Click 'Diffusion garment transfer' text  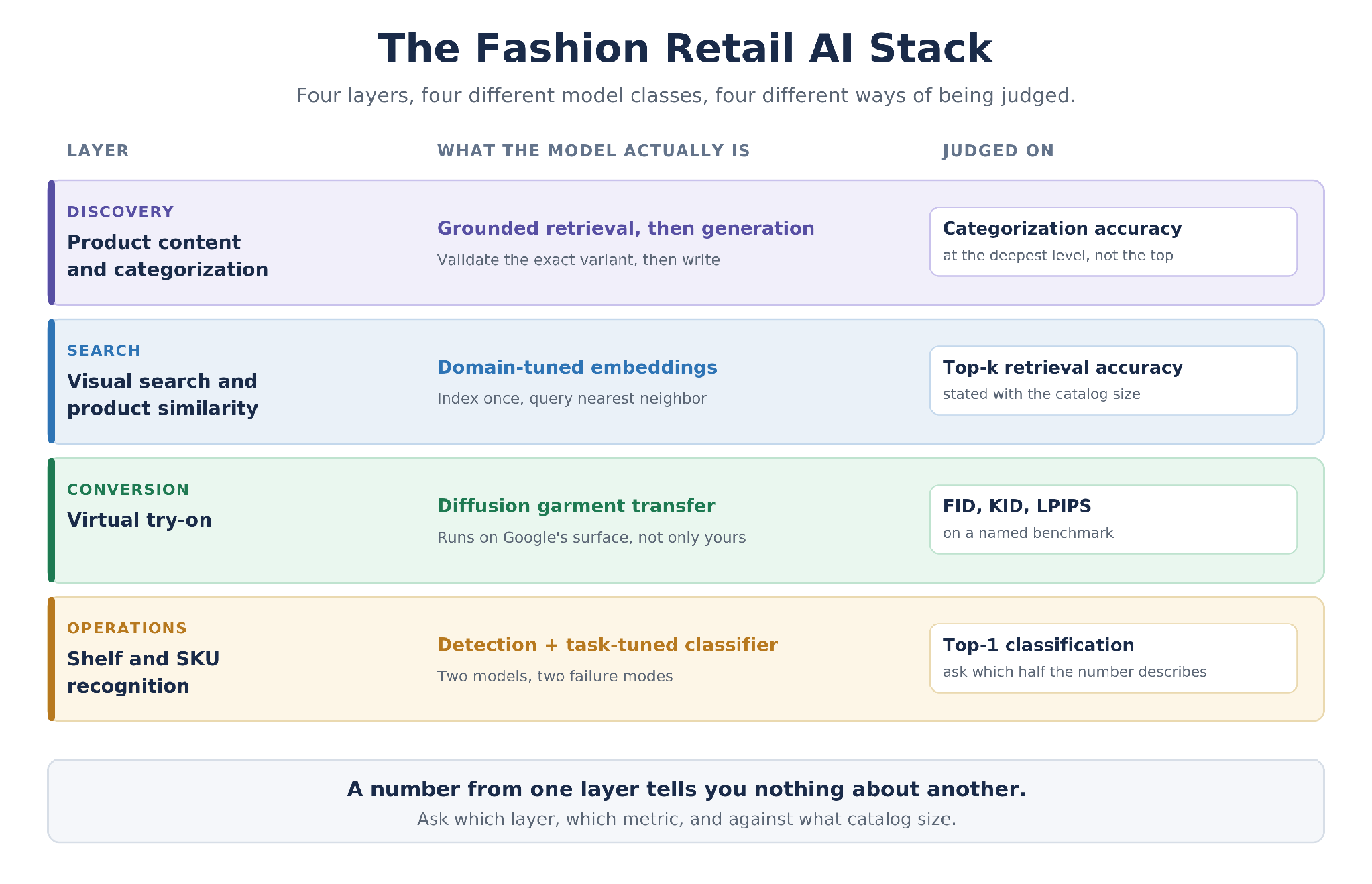576,506
